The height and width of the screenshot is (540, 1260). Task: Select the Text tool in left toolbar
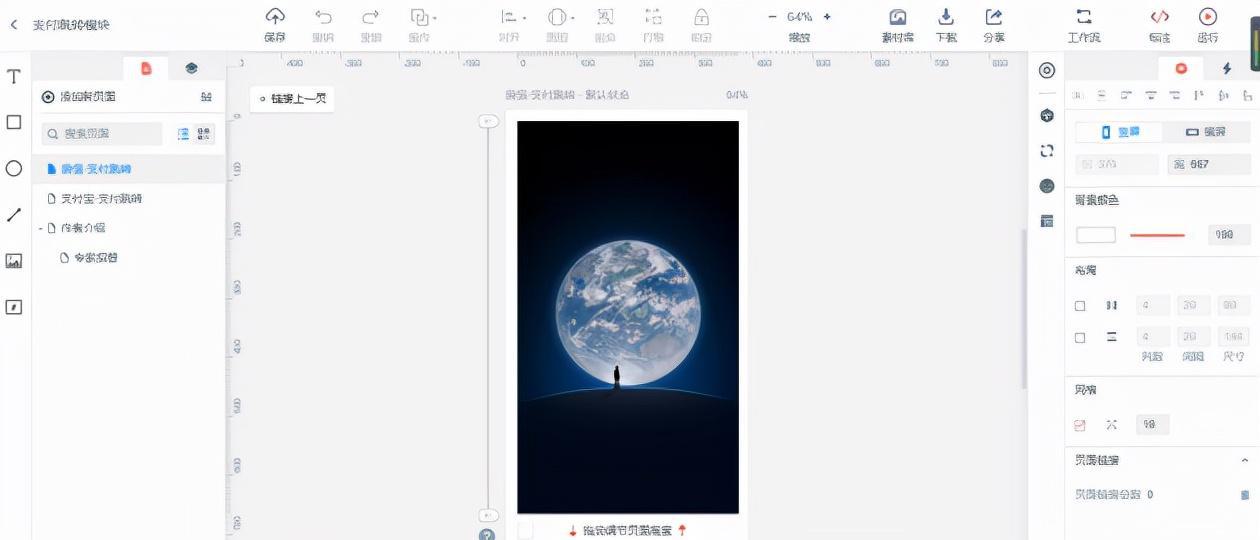click(x=14, y=77)
